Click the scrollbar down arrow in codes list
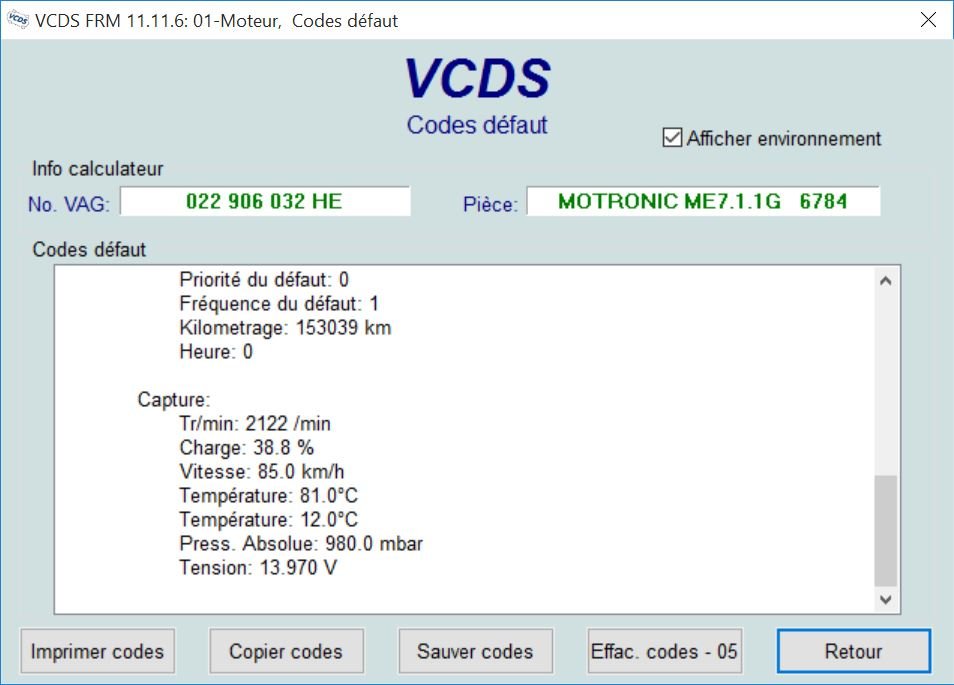Viewport: 954px width, 685px height. point(886,599)
